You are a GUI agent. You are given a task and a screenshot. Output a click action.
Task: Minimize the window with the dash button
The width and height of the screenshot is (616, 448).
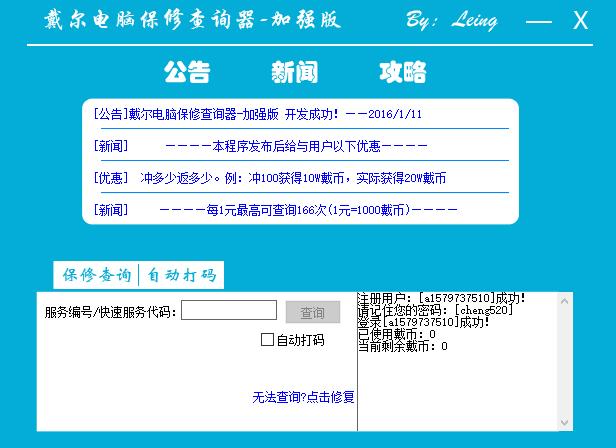coord(539,21)
